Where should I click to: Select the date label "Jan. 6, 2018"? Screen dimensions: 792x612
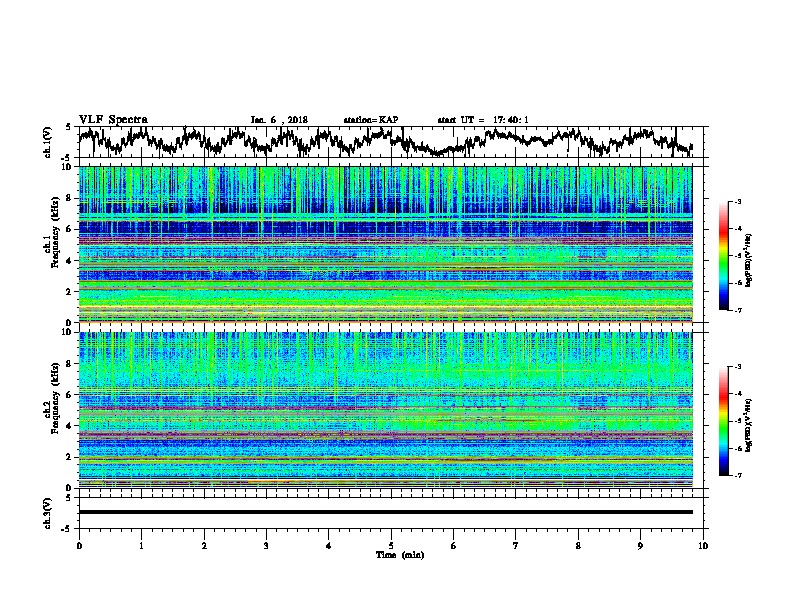click(x=279, y=120)
